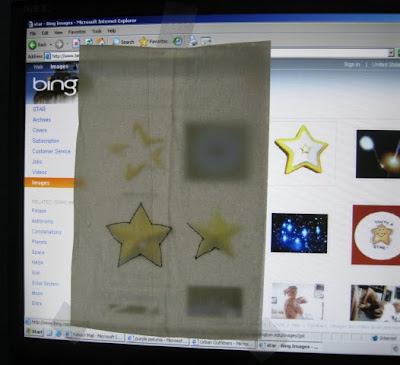Switch to the Web tab on Bing
The image size is (400, 365).
click(x=38, y=67)
